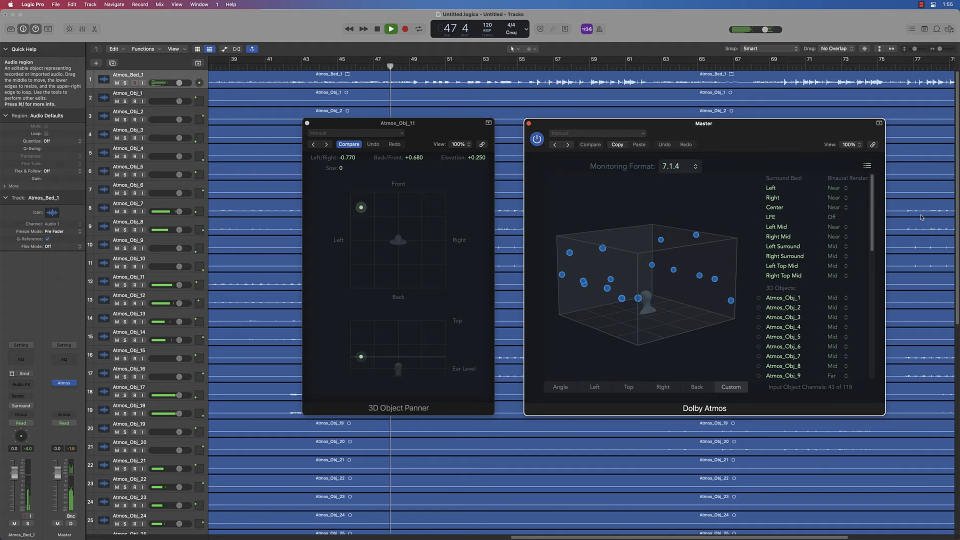This screenshot has width=960, height=540.
Task: Mute the Atmos_Obj_20 track
Action: click(117, 451)
